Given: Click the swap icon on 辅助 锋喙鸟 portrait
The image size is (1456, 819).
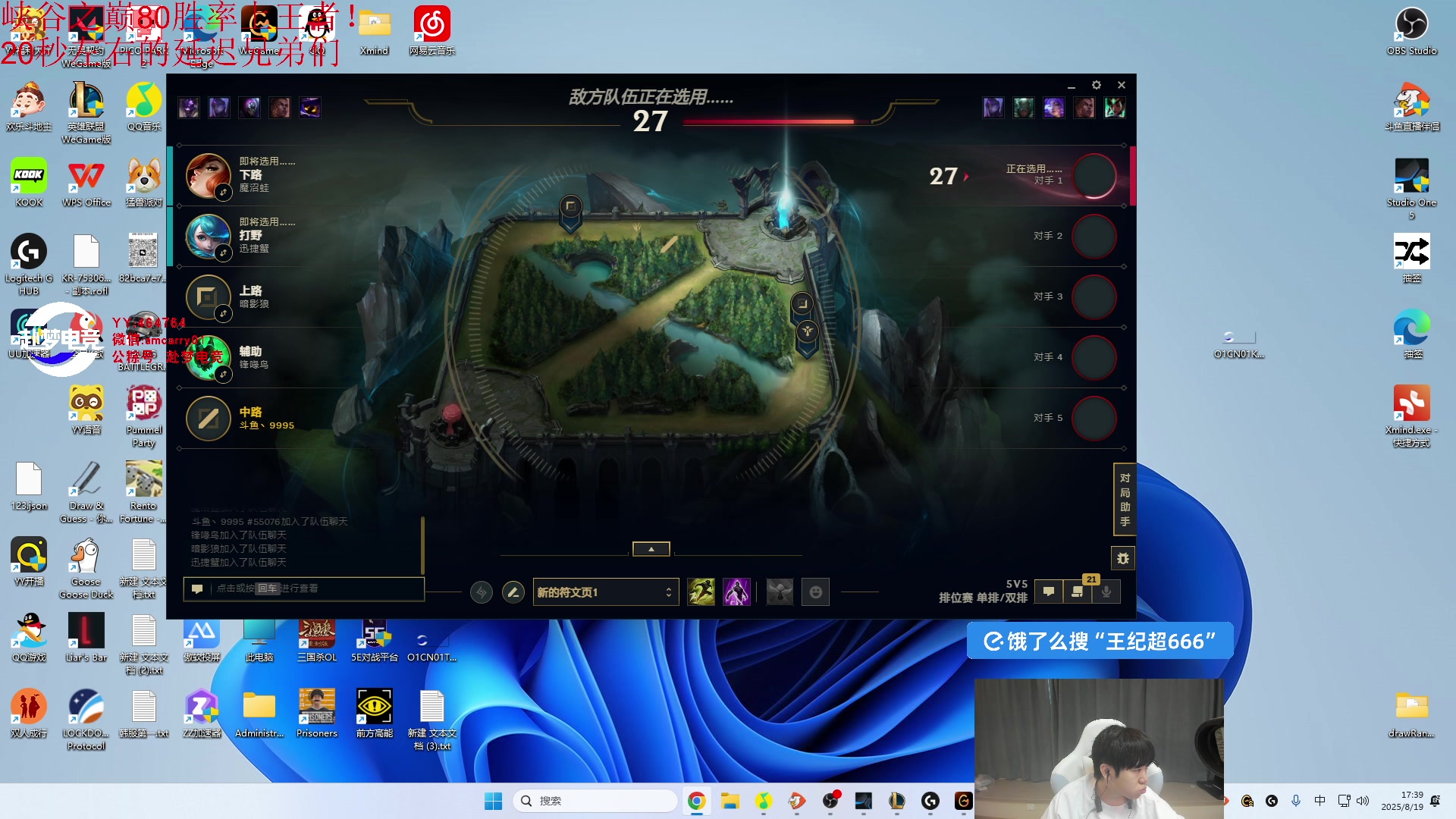Looking at the screenshot, I should (x=223, y=374).
